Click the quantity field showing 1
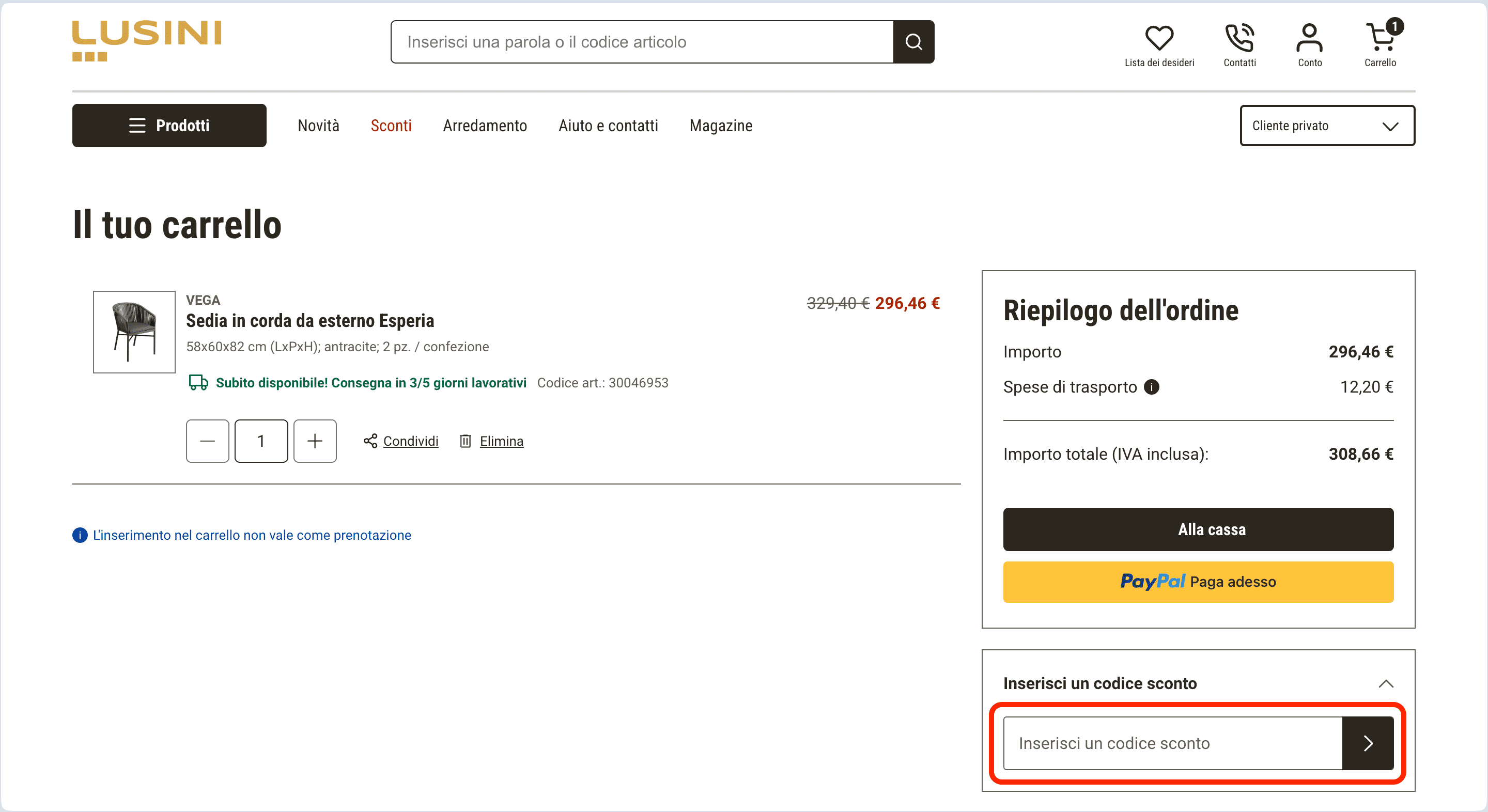 (x=261, y=441)
